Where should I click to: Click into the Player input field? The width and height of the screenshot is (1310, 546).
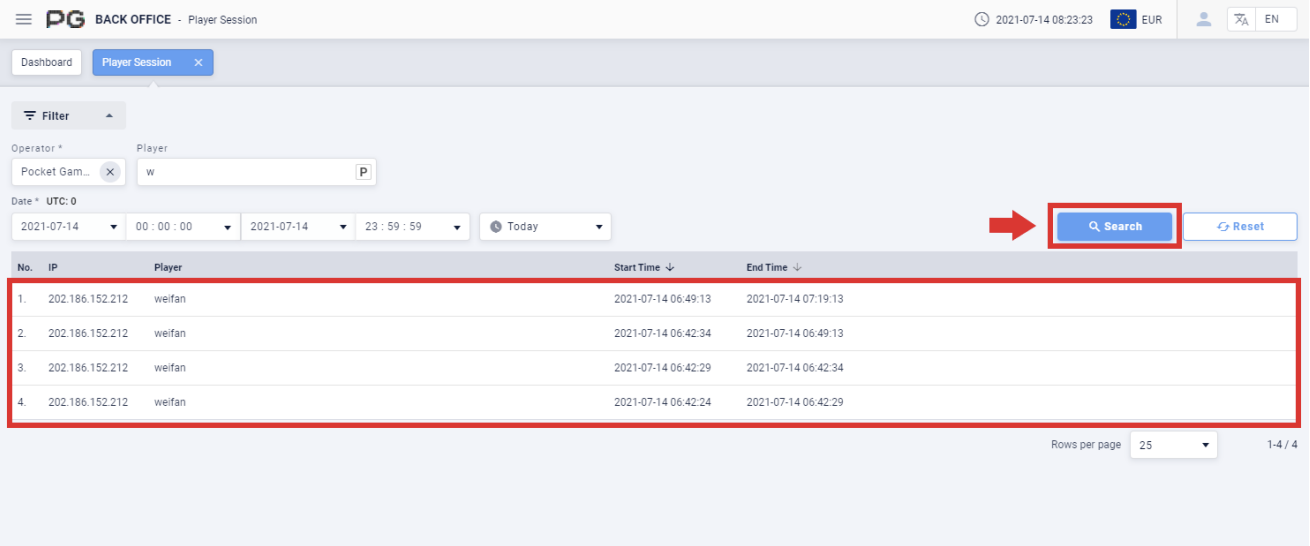(x=245, y=172)
